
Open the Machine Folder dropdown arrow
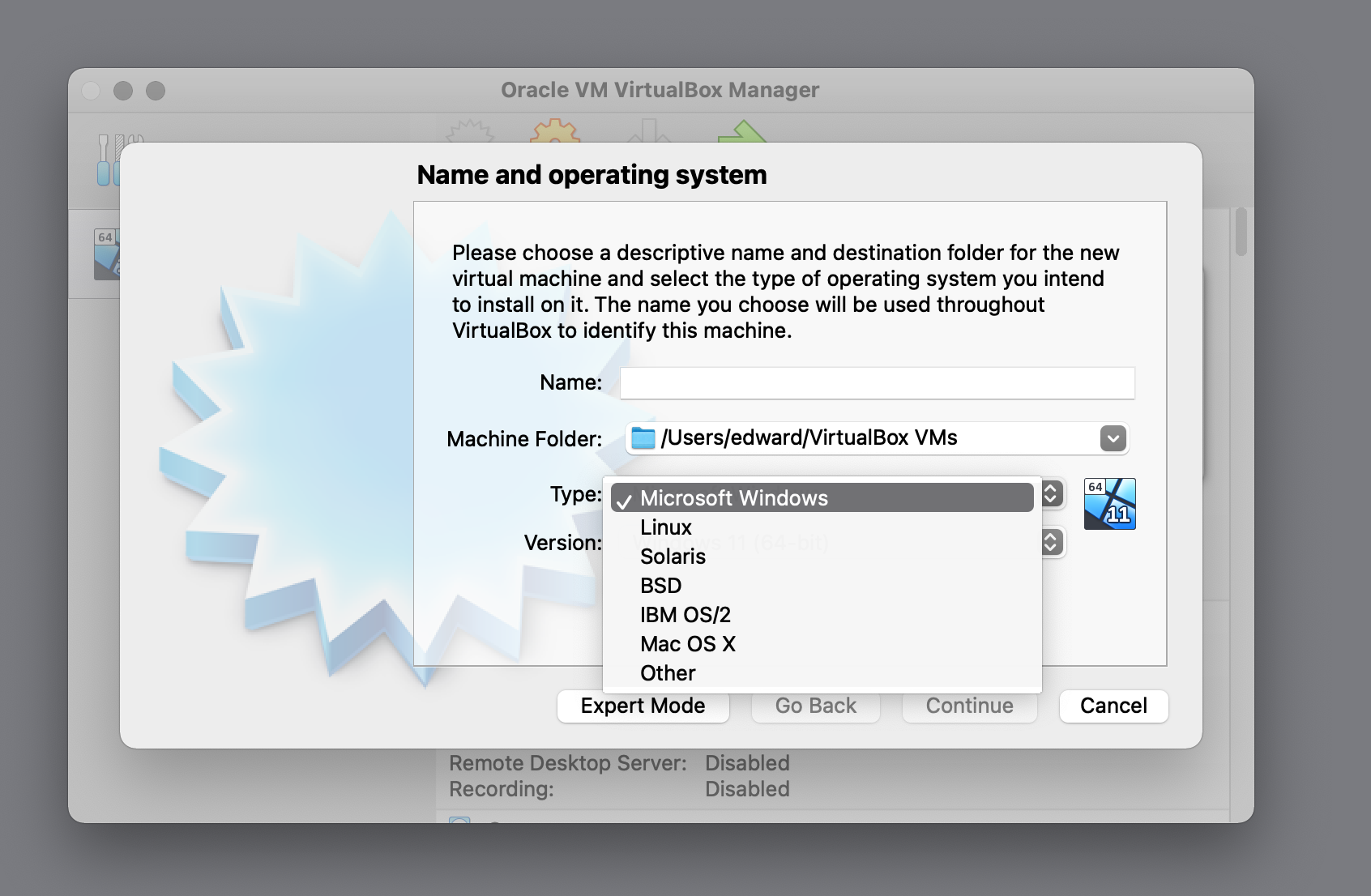tap(1113, 438)
